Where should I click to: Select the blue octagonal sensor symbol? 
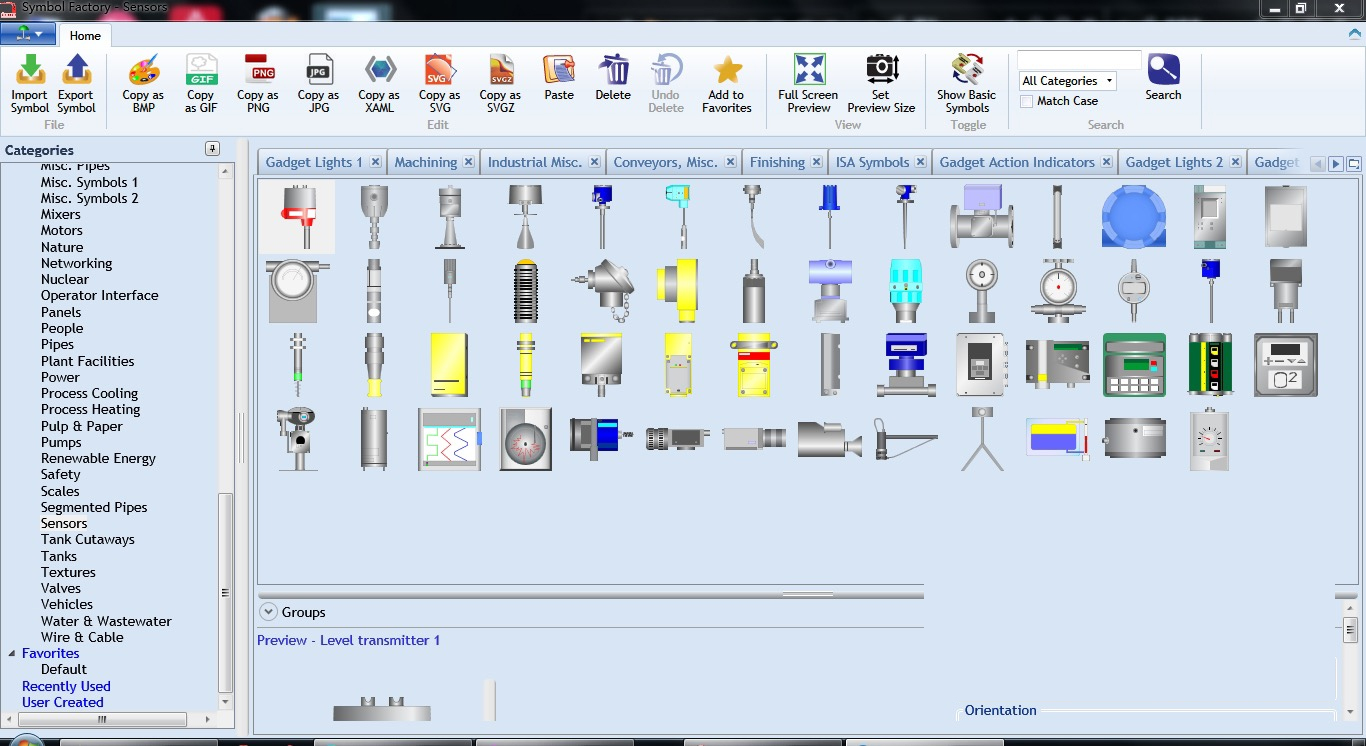click(x=1133, y=216)
